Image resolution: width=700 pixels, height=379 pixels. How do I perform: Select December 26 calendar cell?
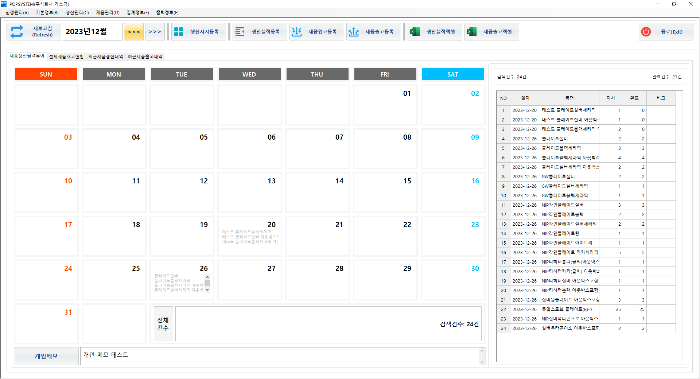pos(182,280)
